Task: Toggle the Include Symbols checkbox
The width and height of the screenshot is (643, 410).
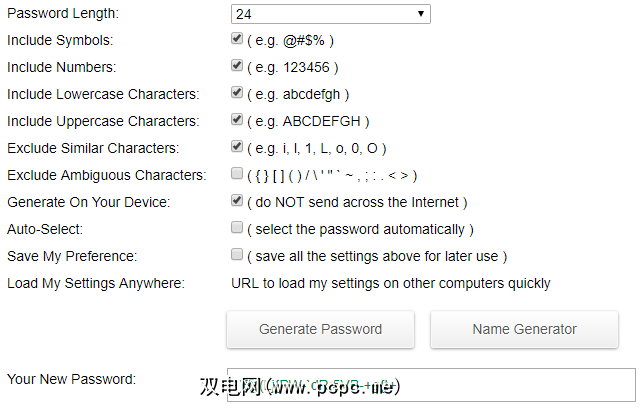Action: point(237,39)
